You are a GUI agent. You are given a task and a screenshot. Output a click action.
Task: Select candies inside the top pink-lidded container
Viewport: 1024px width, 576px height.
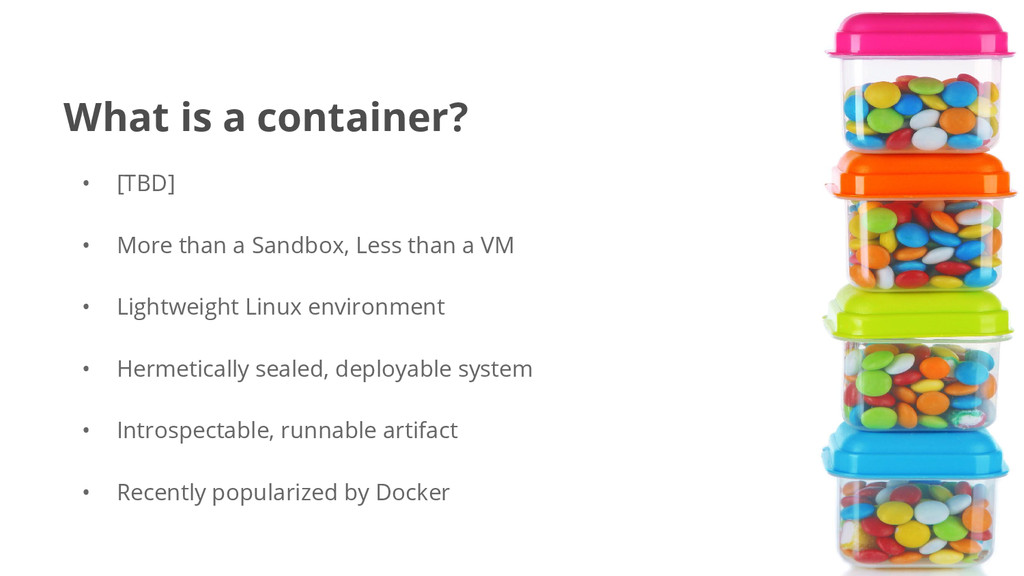click(x=921, y=112)
